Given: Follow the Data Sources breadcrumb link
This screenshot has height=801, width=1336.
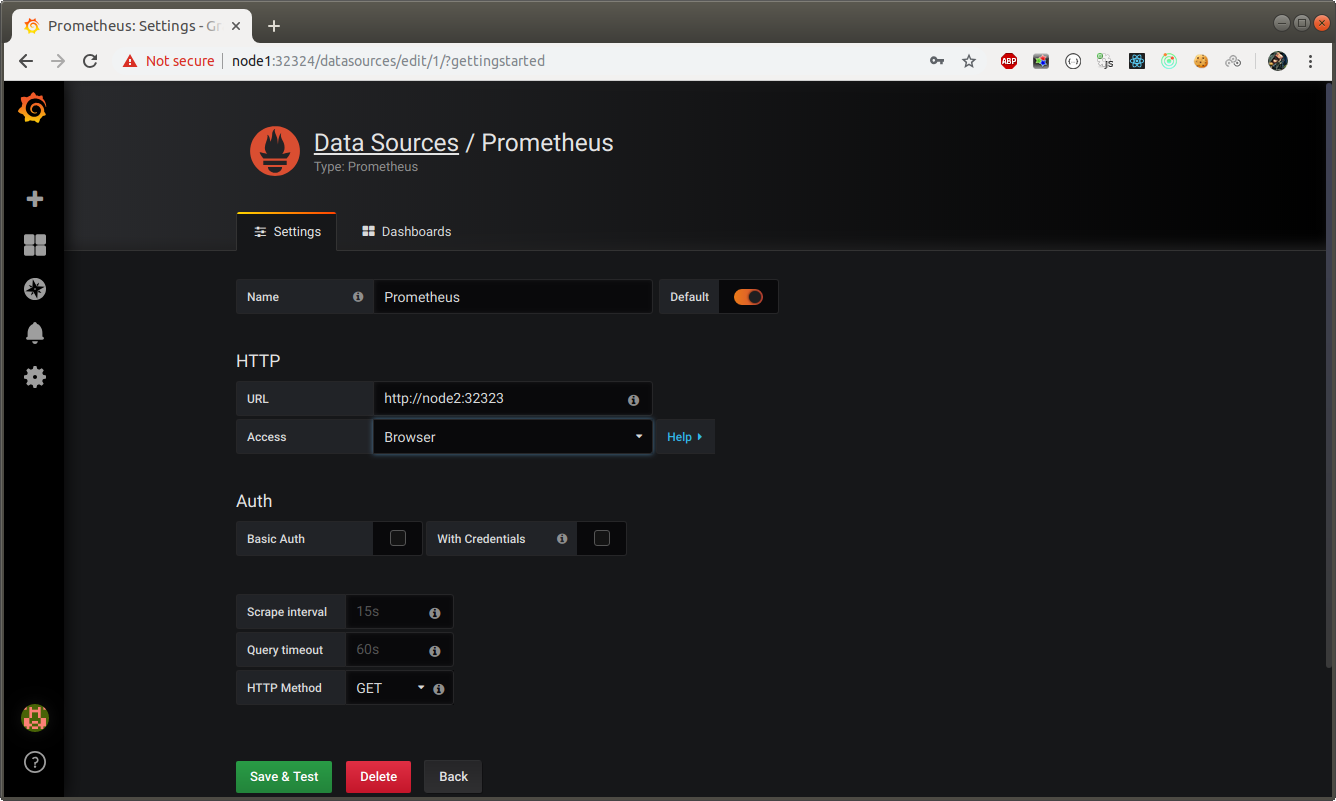Looking at the screenshot, I should [386, 143].
